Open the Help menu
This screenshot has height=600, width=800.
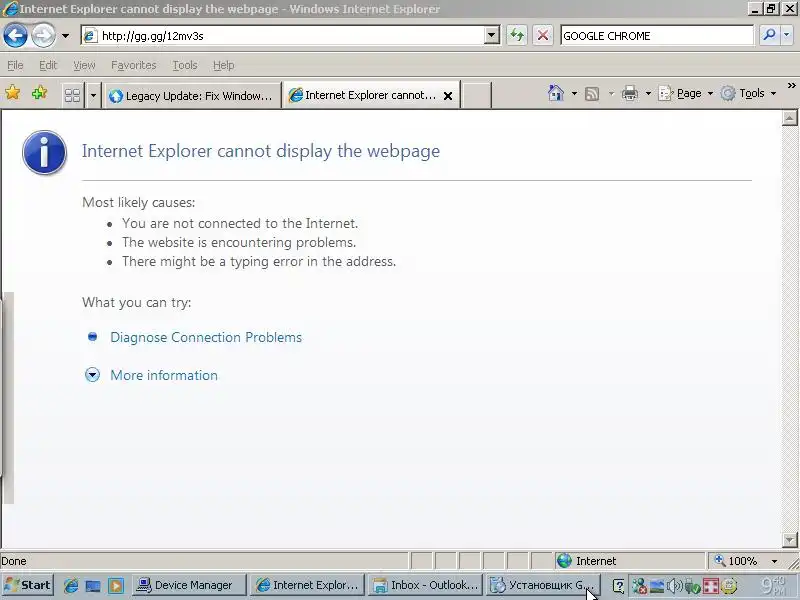pos(223,65)
